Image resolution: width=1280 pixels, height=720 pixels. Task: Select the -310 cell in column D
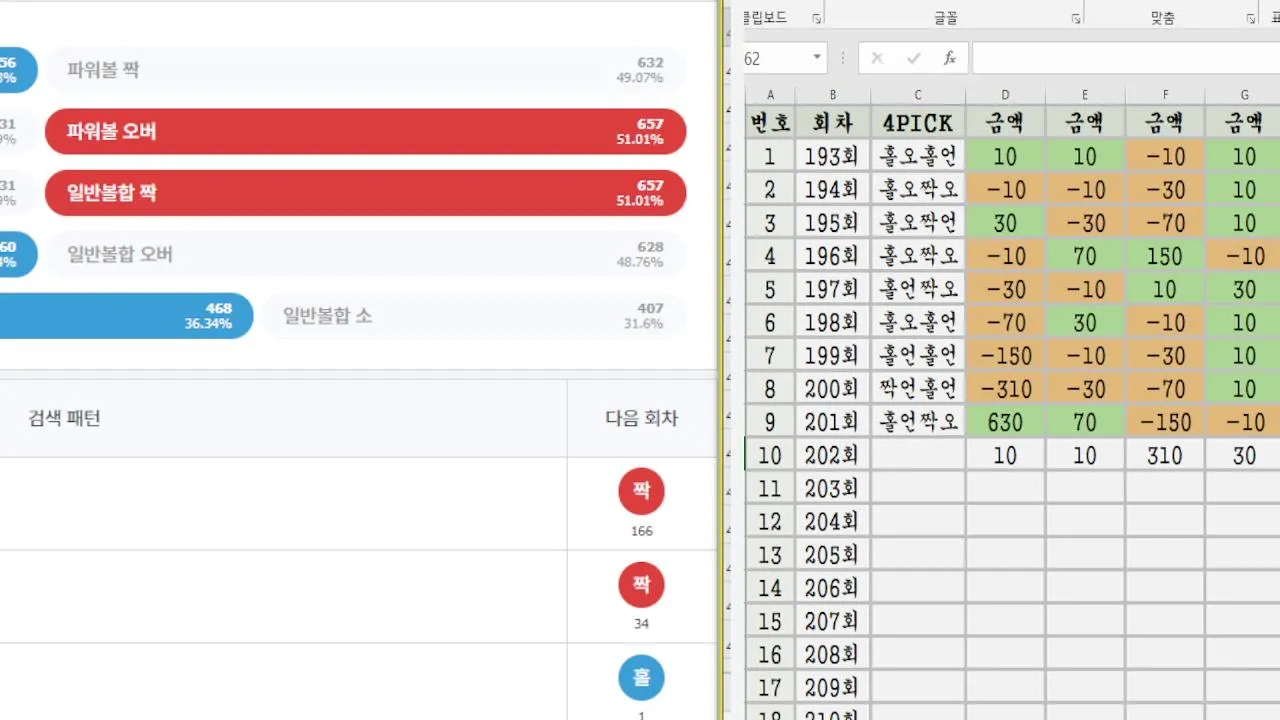pos(1005,388)
